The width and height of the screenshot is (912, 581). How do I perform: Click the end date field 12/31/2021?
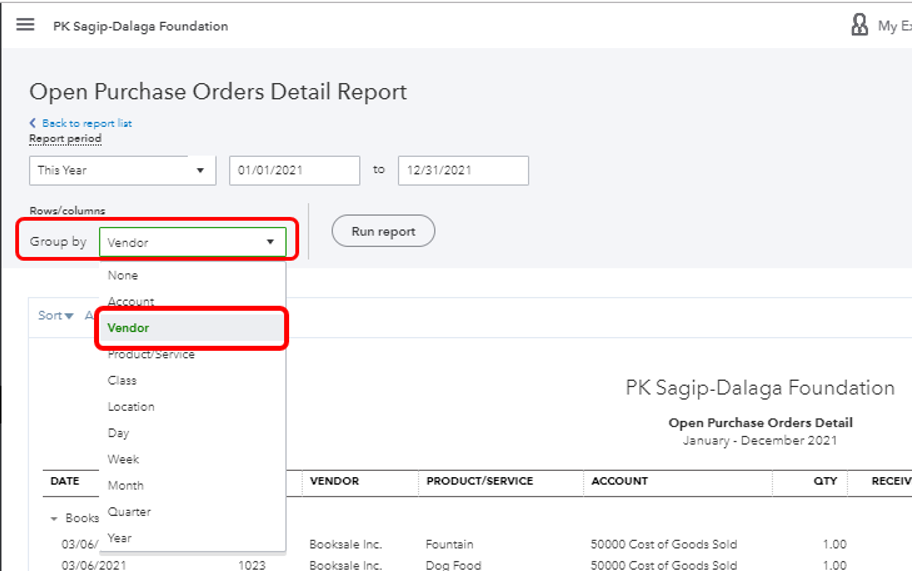pyautogui.click(x=463, y=170)
